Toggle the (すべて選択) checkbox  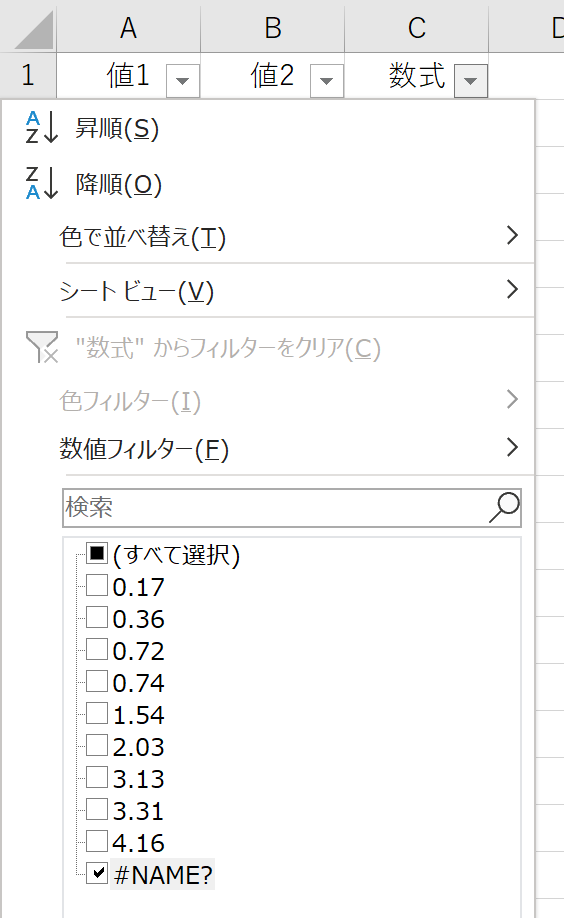coord(97,553)
